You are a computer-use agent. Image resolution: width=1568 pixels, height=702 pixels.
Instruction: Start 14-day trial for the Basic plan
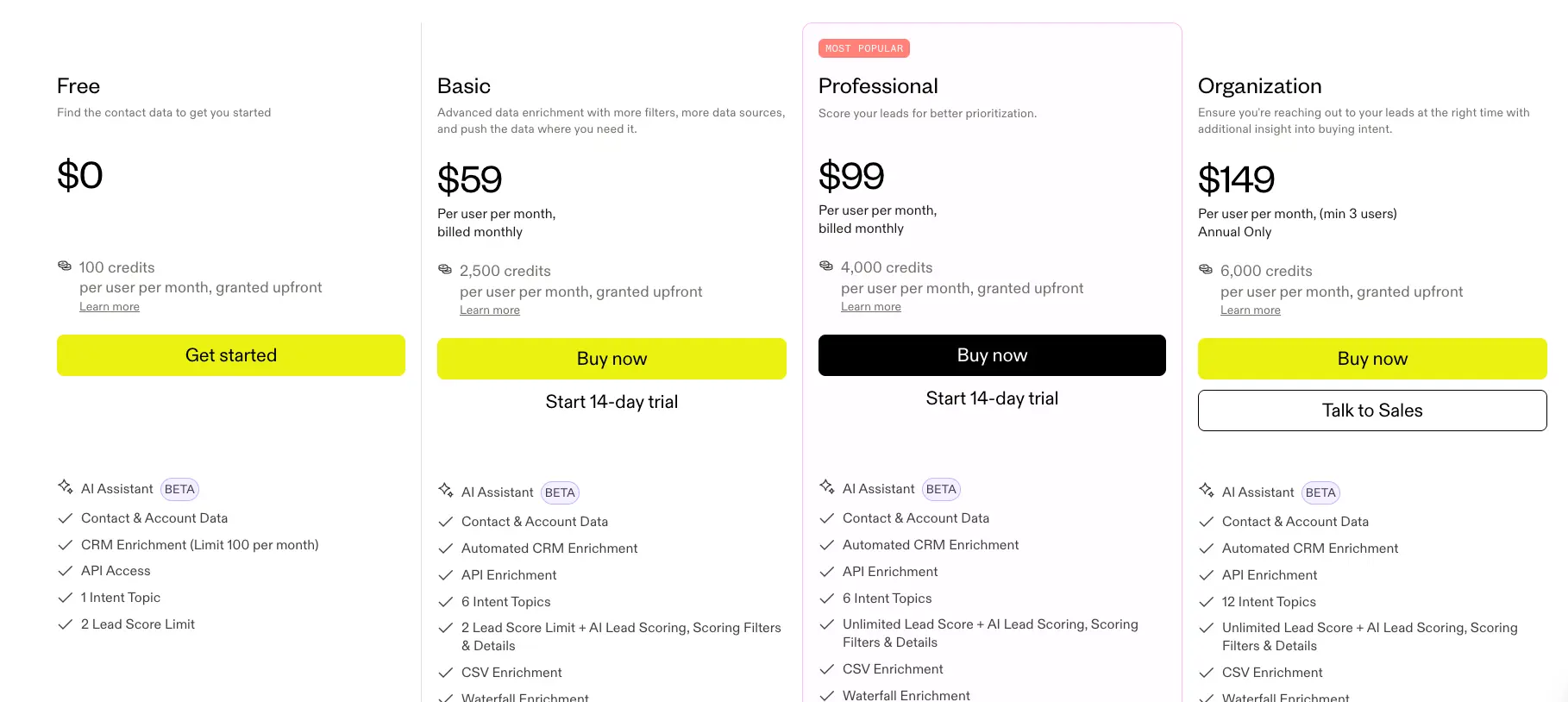point(612,402)
